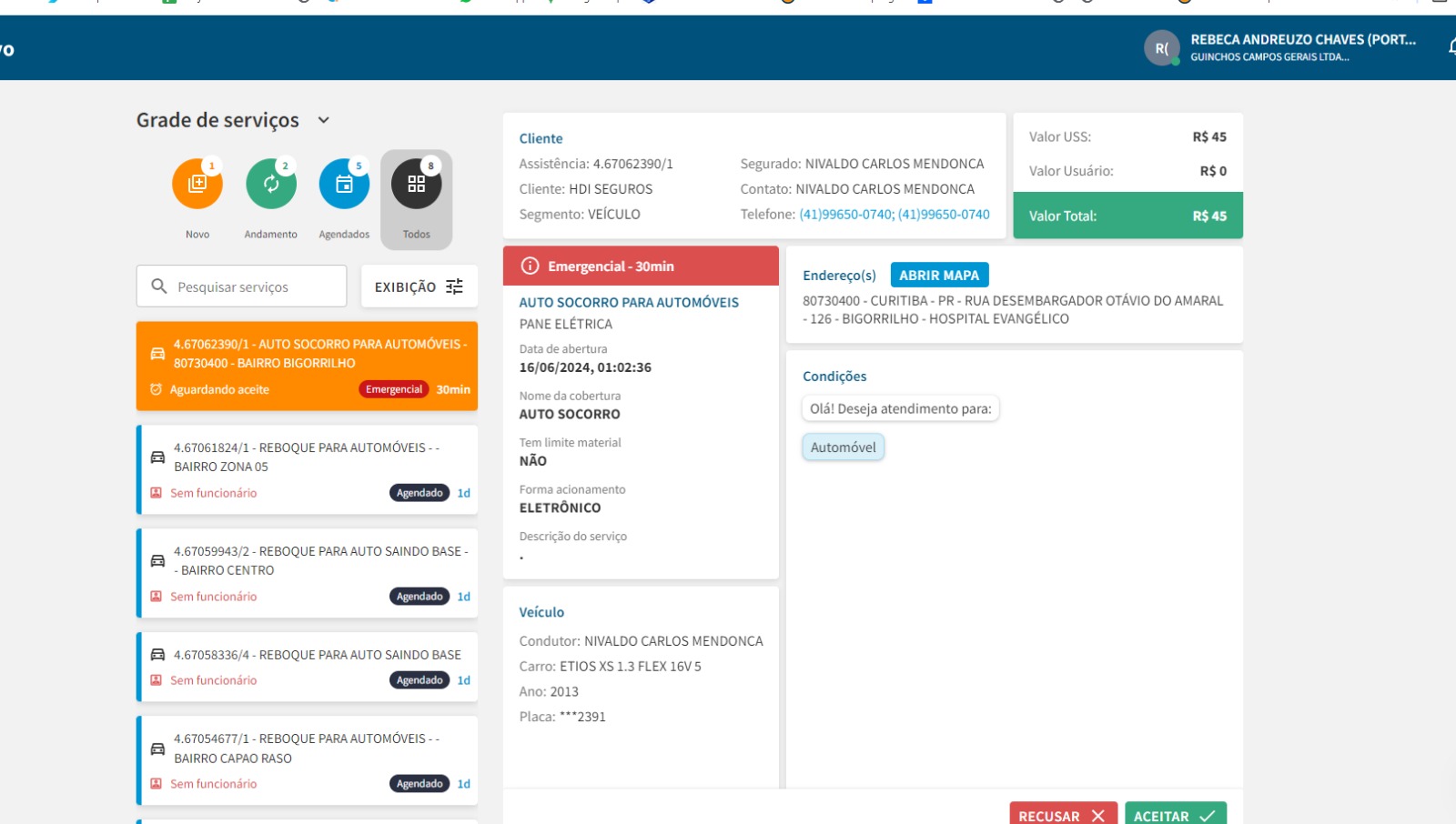Expand the Grade de serviços dropdown
The width and height of the screenshot is (1456, 824).
tap(323, 120)
